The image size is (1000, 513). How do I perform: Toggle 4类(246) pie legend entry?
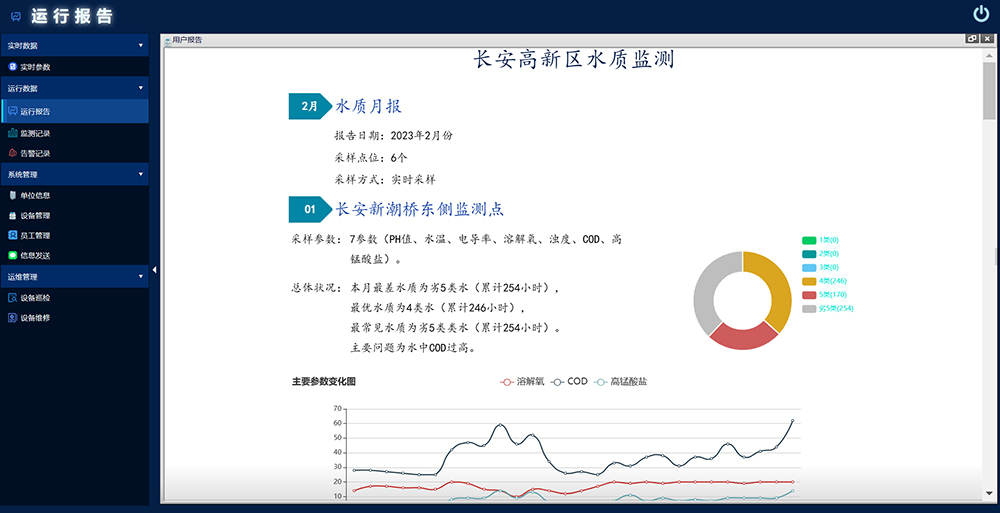824,281
